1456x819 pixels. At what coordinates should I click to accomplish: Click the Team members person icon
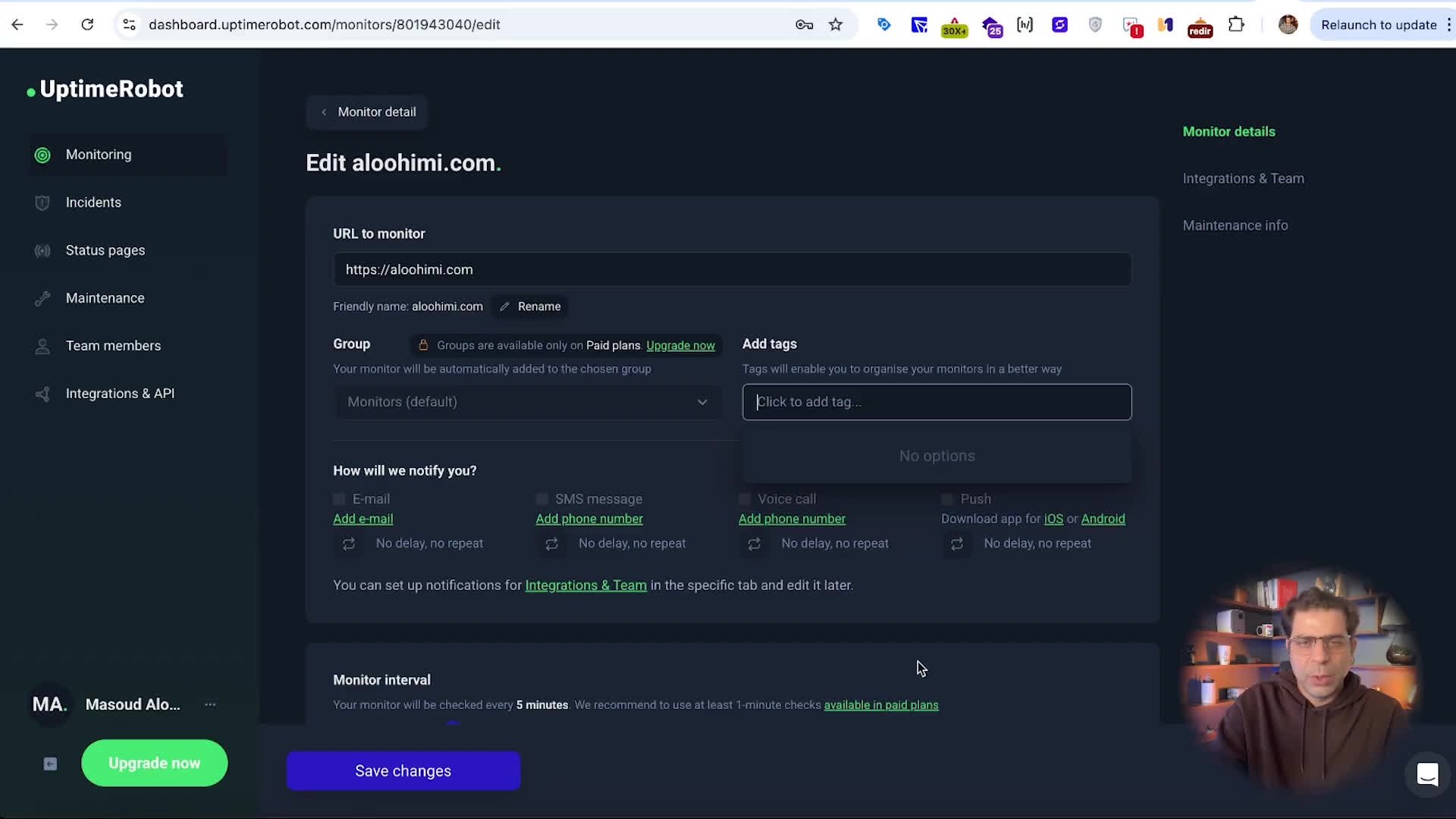[42, 346]
